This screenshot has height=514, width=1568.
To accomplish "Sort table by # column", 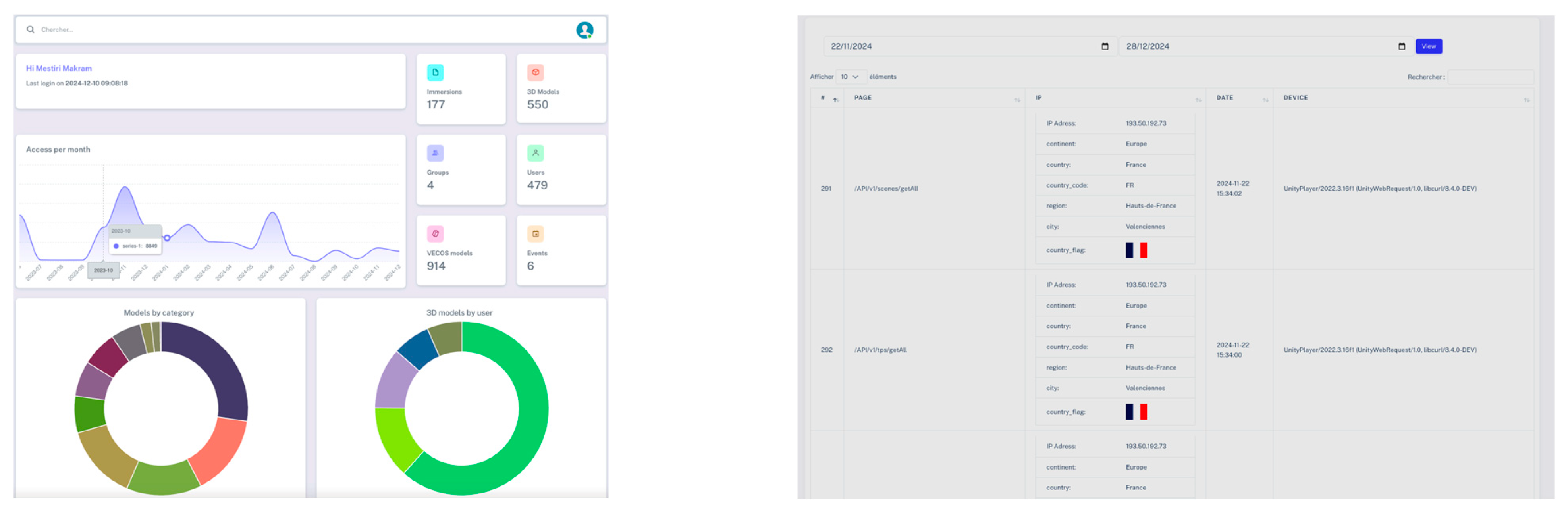I will point(835,99).
